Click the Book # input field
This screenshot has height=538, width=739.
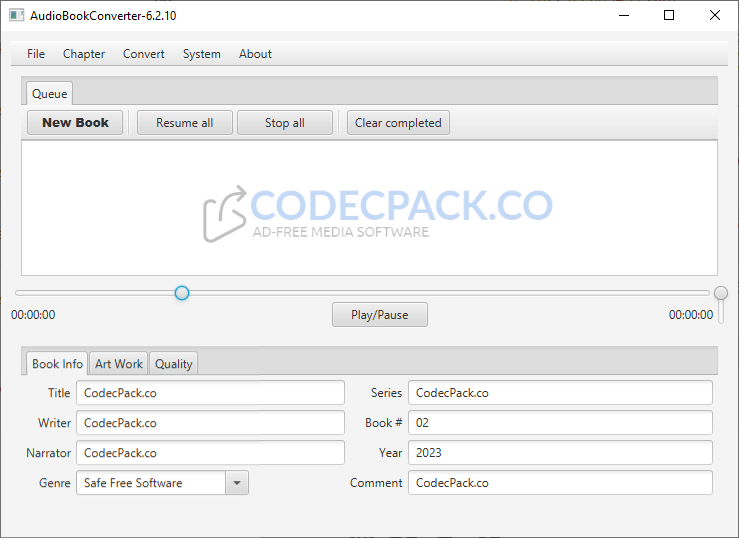[x=560, y=423]
